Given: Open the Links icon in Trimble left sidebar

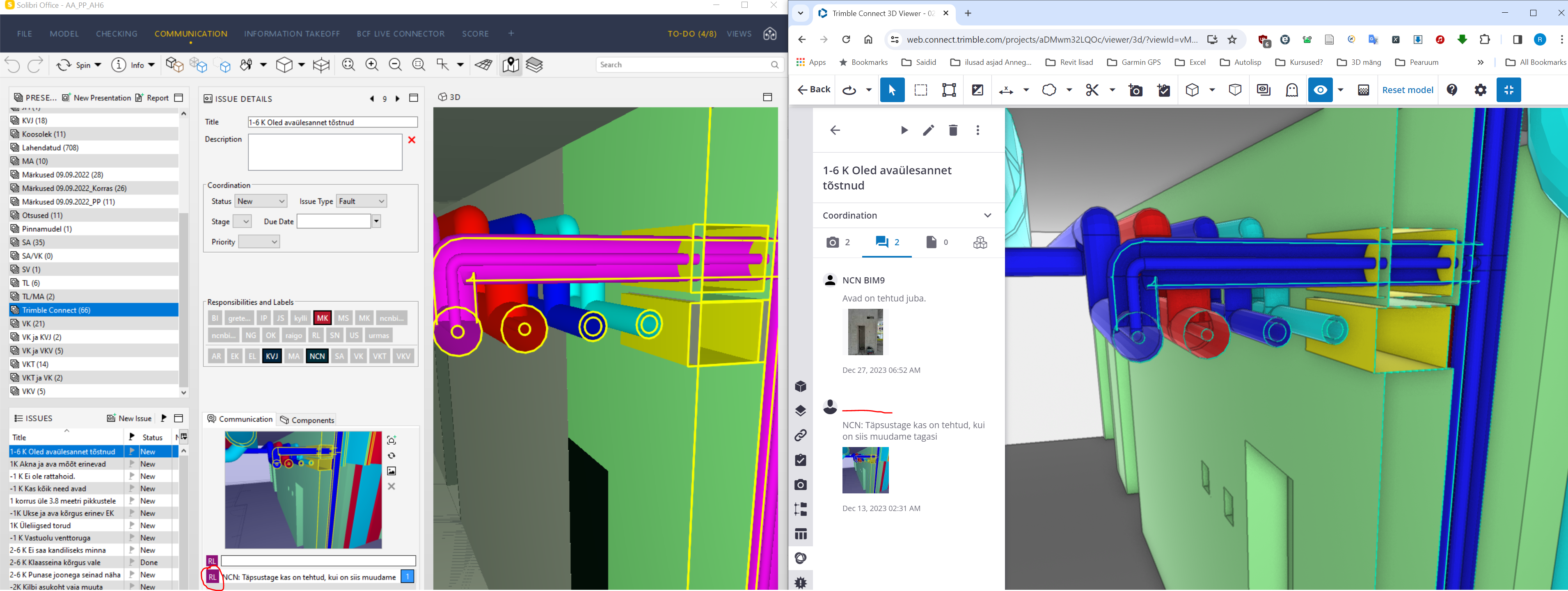Looking at the screenshot, I should [x=801, y=435].
